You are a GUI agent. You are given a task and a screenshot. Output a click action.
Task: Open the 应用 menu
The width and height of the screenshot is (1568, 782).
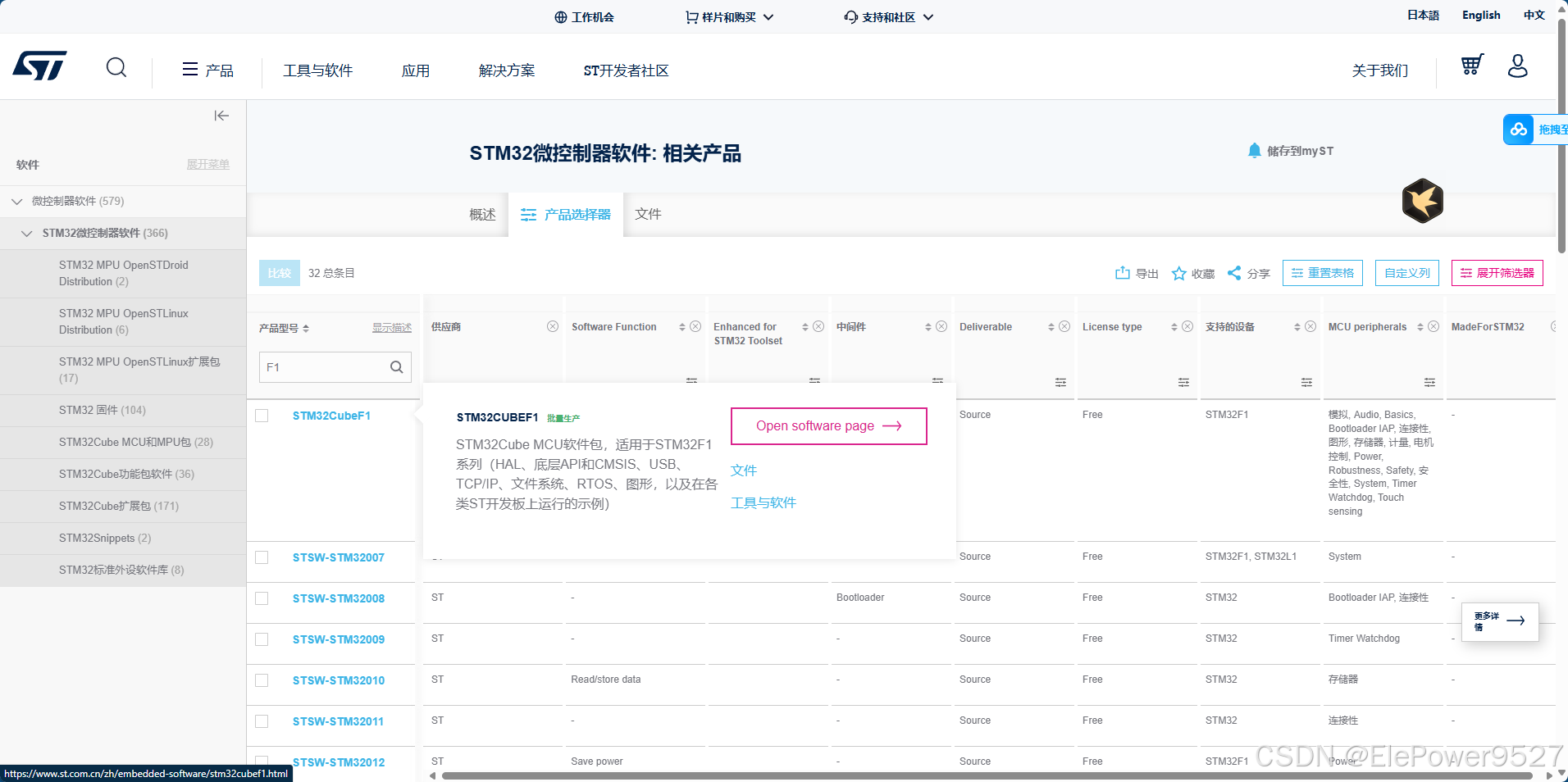pos(416,70)
